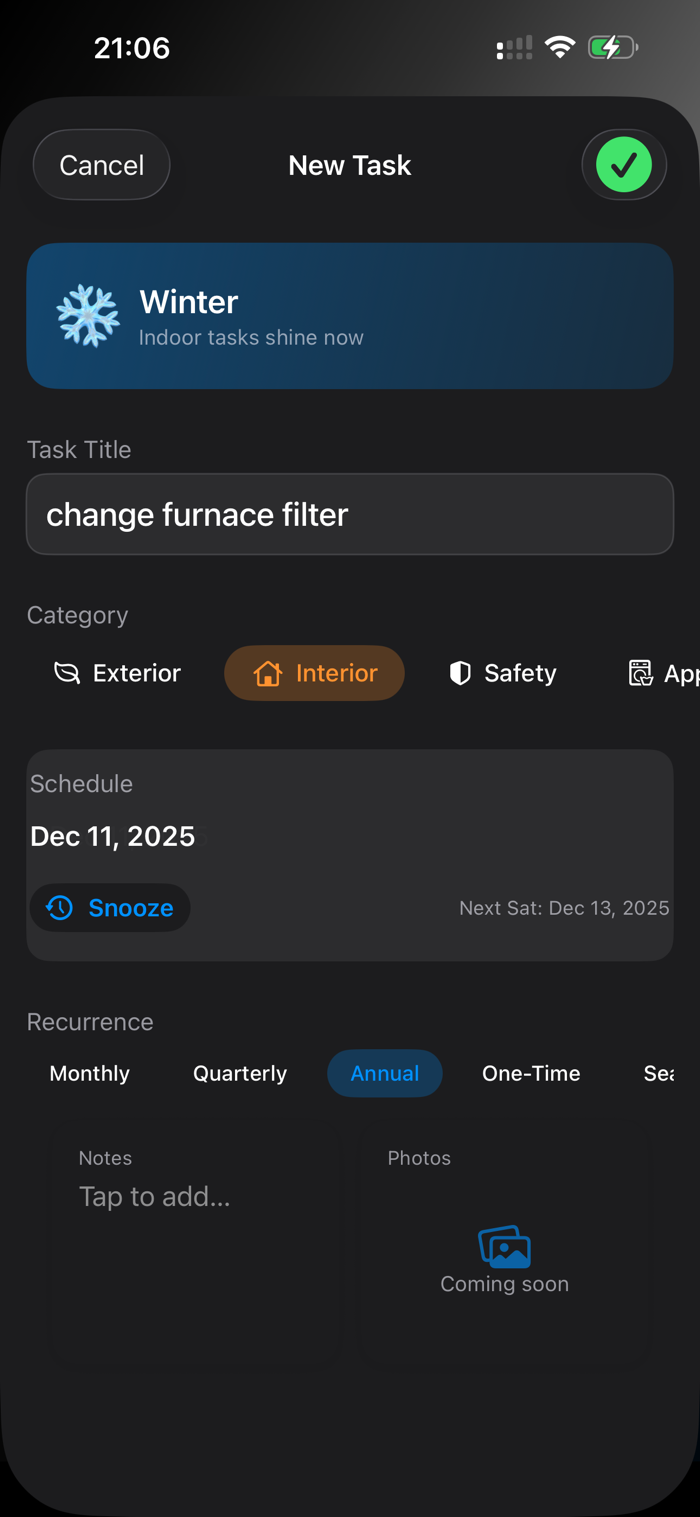Tap the photos gallery icon
Viewport: 700px width, 1517px height.
click(x=504, y=1246)
